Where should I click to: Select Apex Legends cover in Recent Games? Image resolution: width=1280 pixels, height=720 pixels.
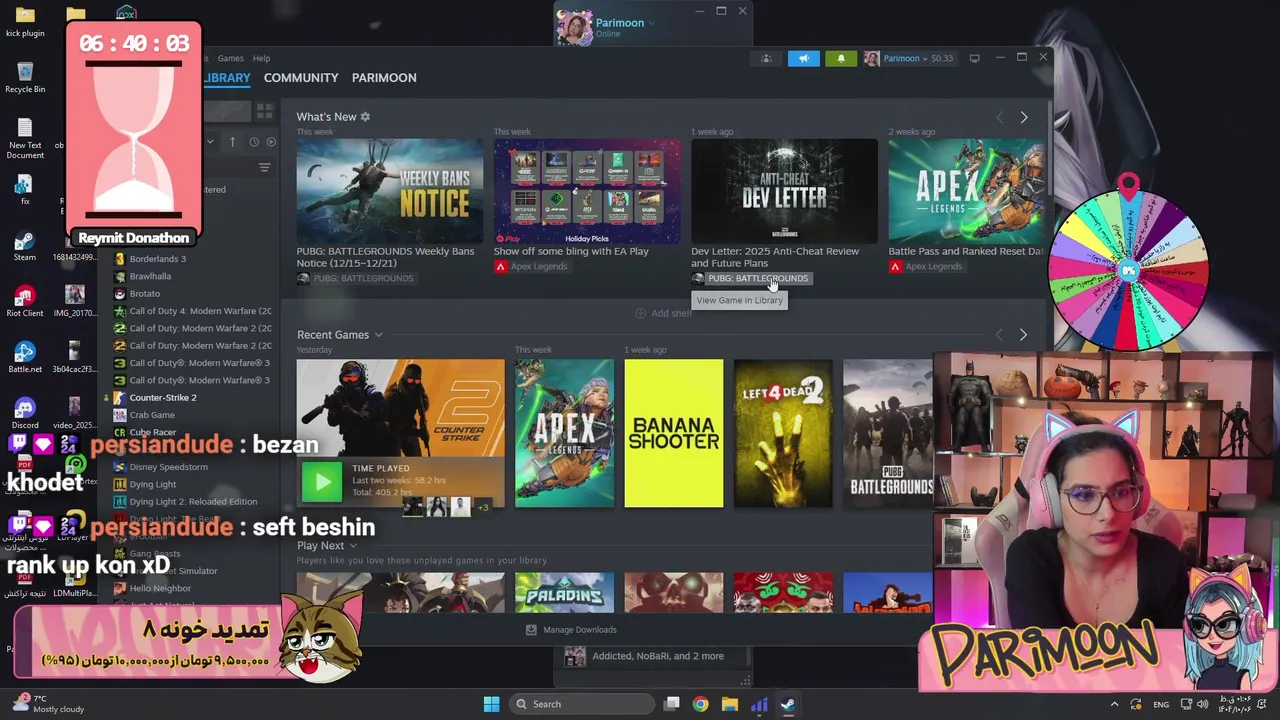click(564, 433)
